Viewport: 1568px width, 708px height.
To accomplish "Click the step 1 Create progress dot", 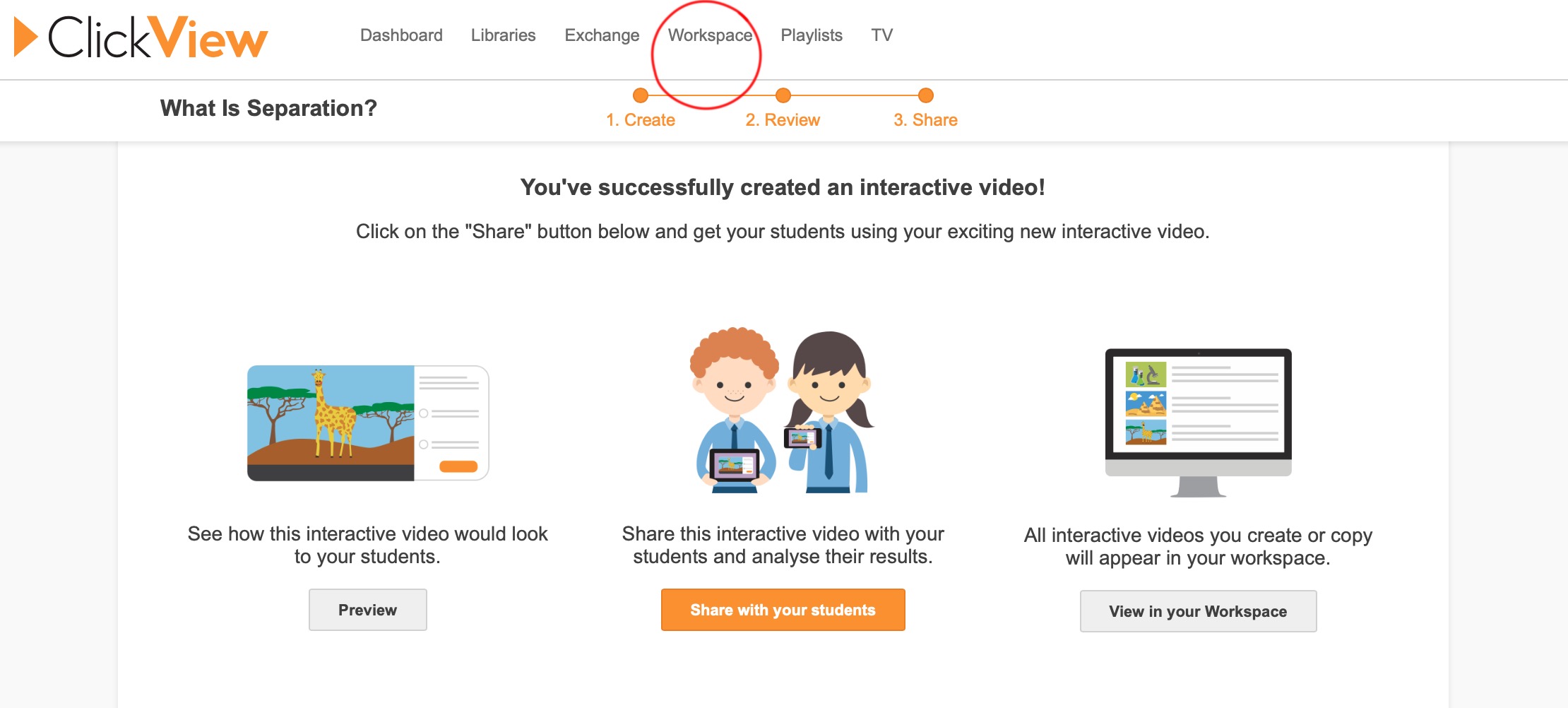I will 641,95.
